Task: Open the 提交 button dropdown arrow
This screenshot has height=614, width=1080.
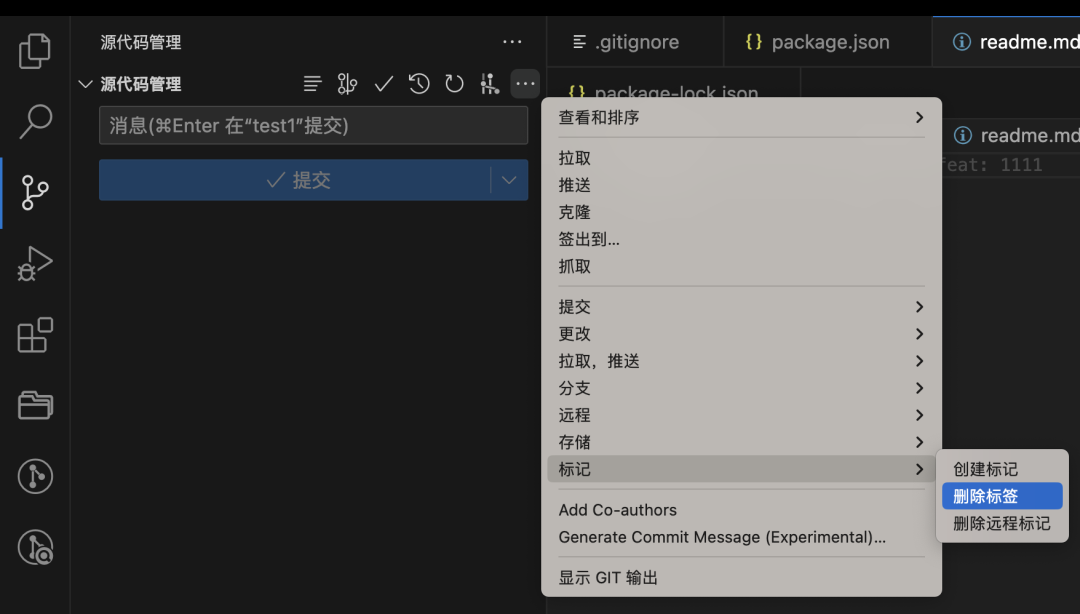Action: point(509,180)
